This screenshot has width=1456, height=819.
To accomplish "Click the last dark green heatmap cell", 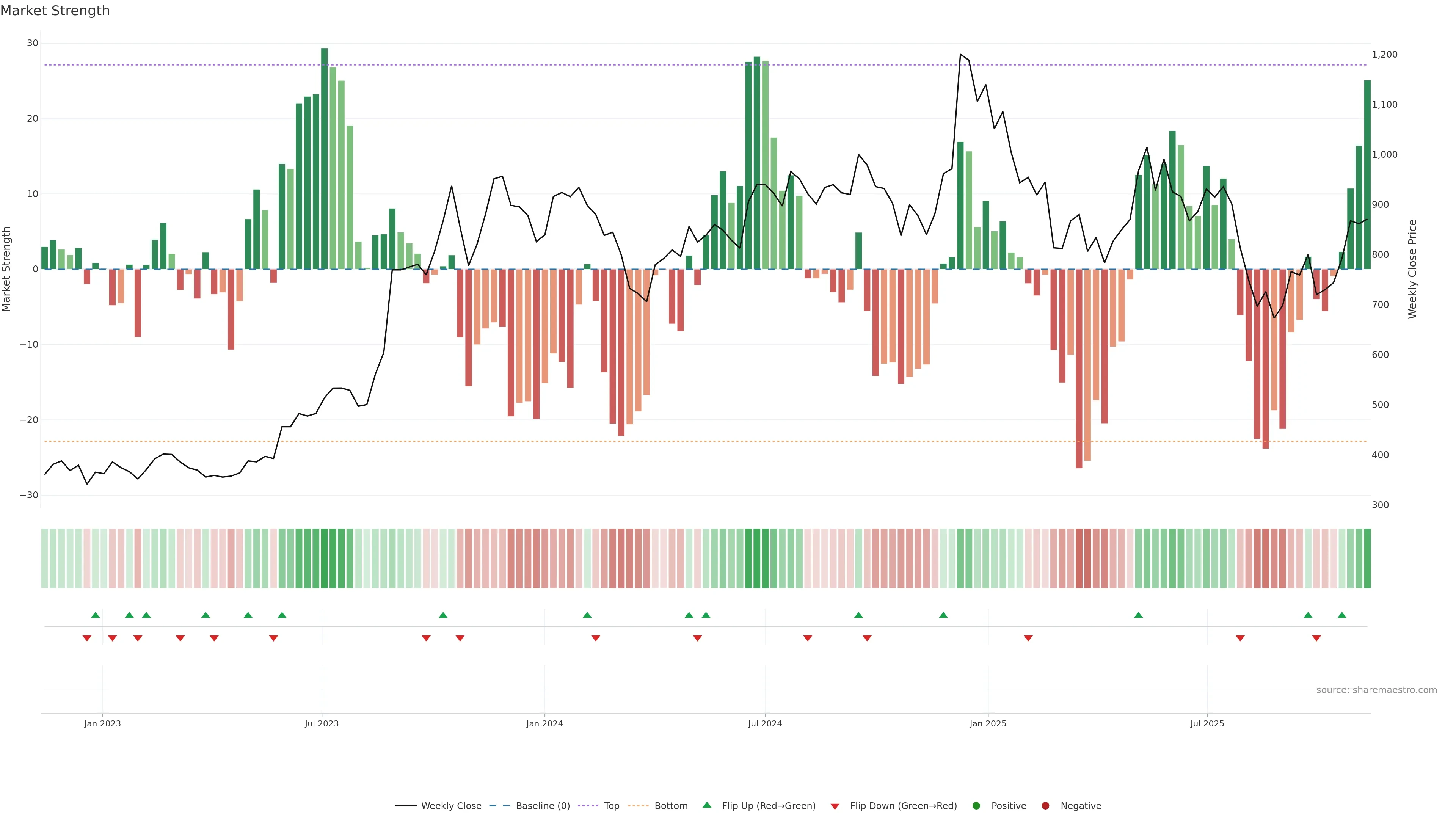I will 1367,559.
